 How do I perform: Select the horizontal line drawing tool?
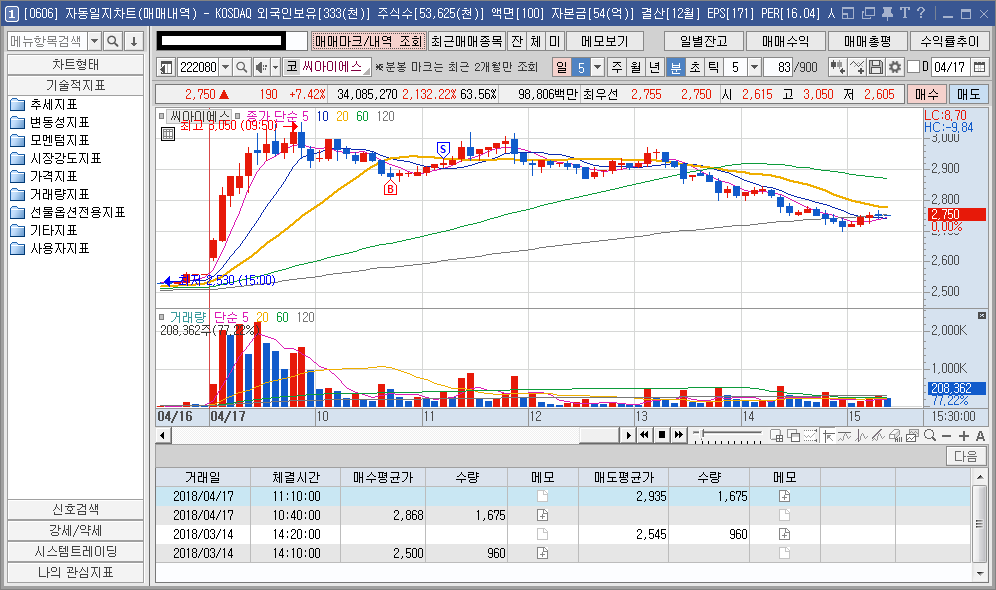coord(844,436)
